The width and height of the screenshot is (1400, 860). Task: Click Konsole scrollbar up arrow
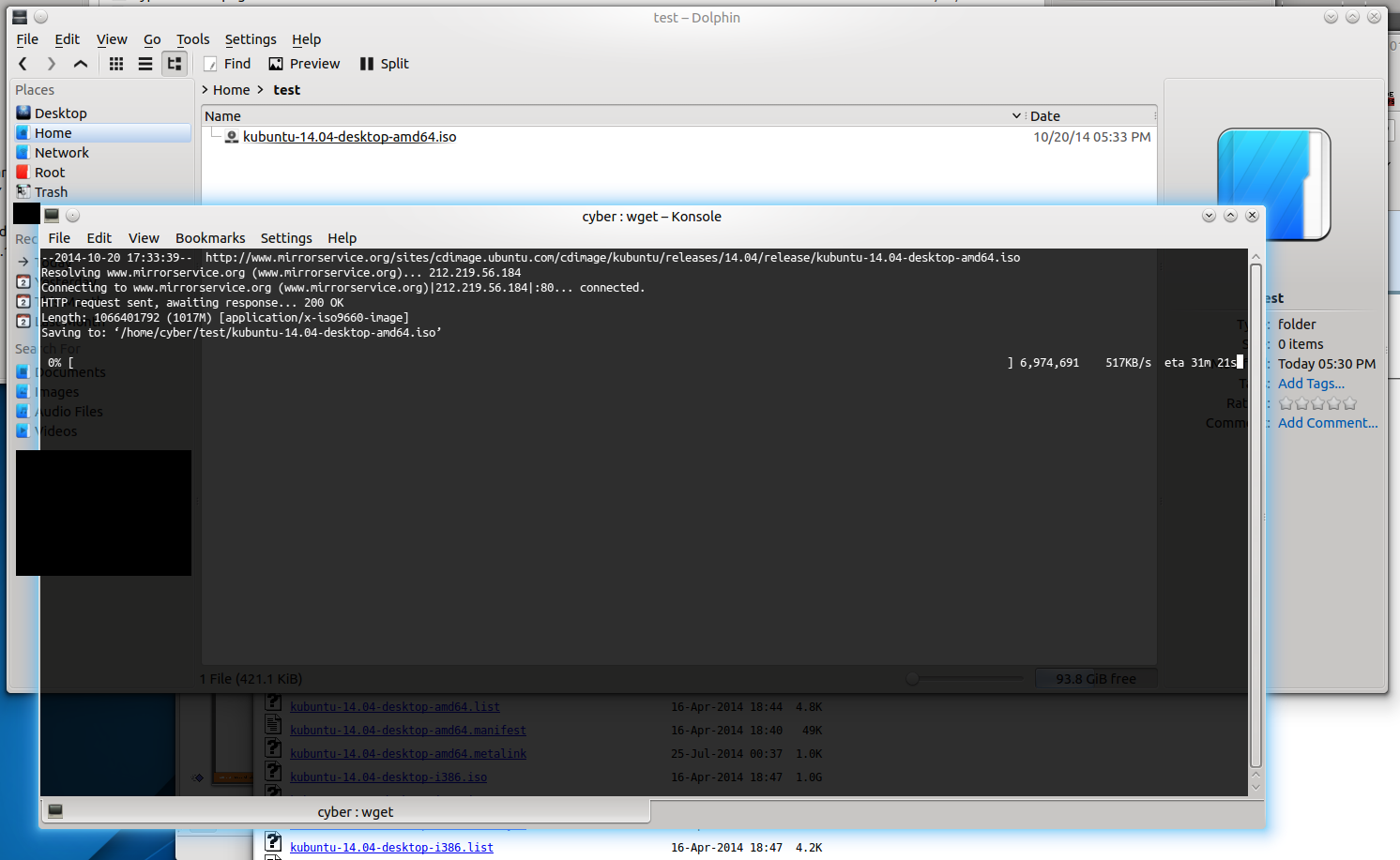(1255, 256)
